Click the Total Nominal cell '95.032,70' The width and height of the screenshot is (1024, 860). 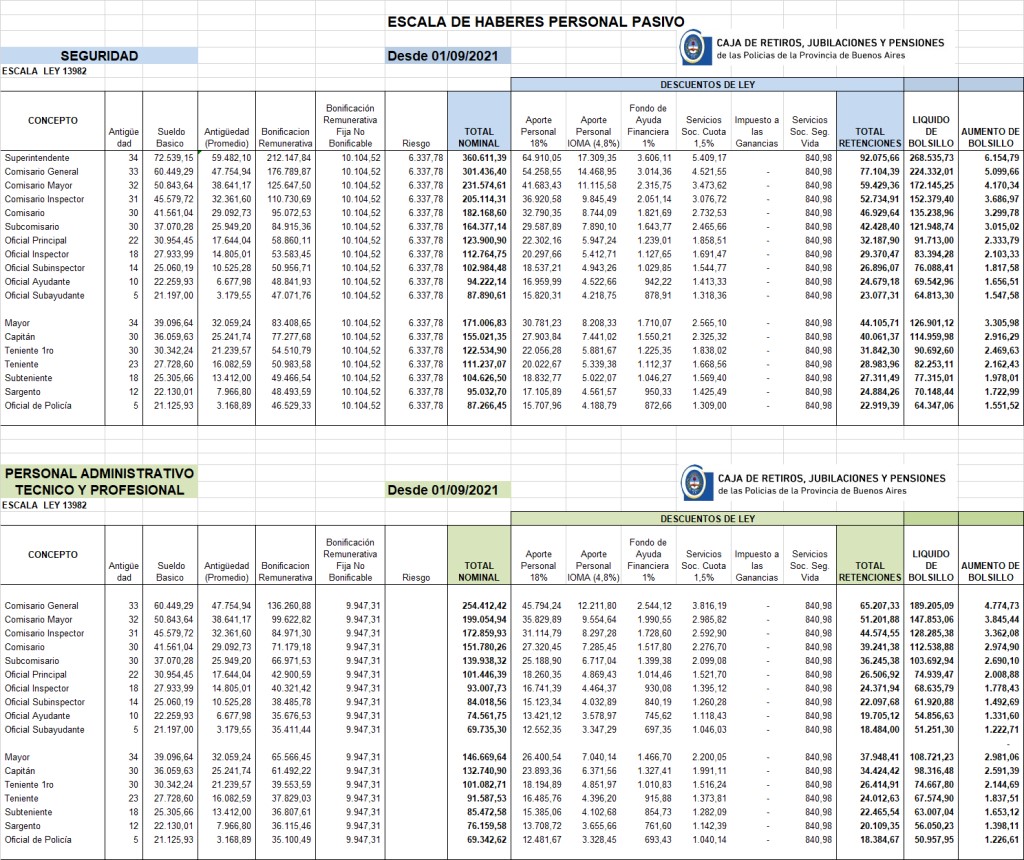487,392
